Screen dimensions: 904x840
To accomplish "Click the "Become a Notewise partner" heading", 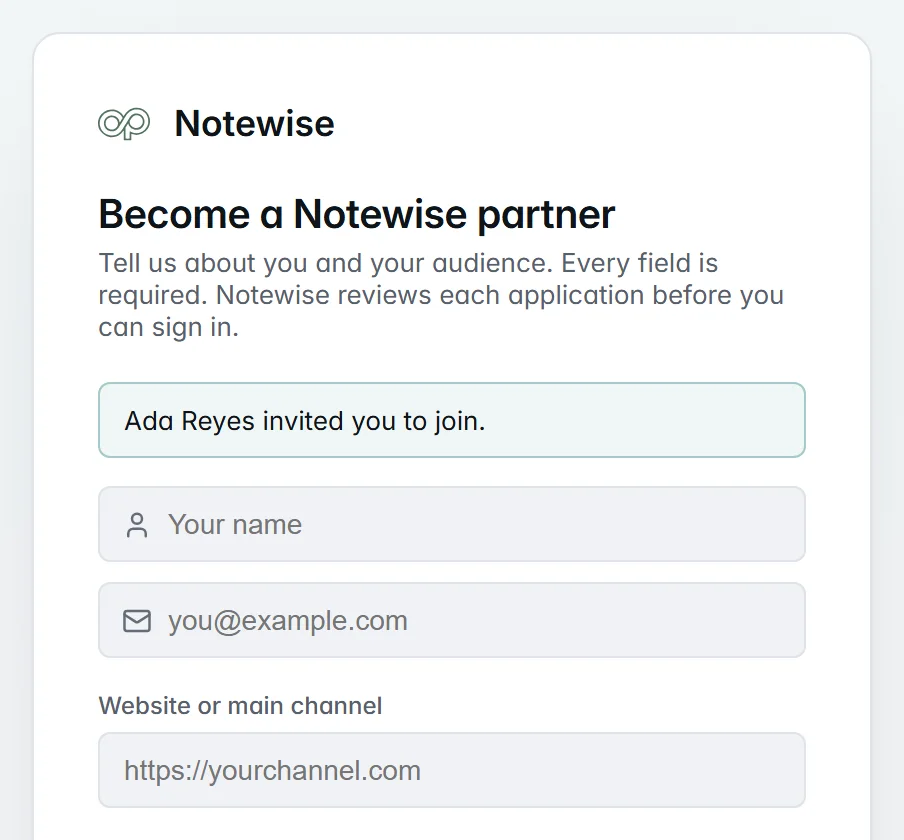I will pos(357,214).
